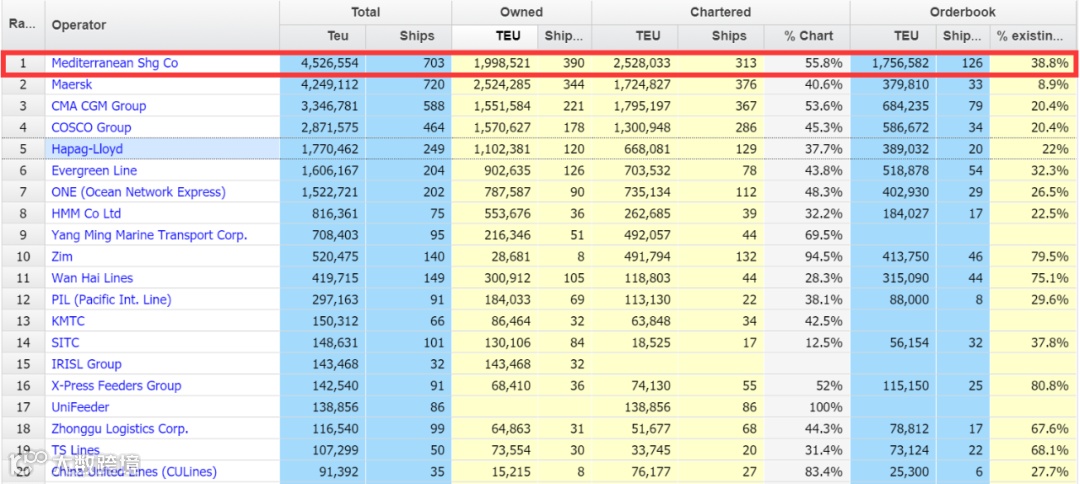Sort by % existing column header
This screenshot has height=484, width=1080.
point(1033,36)
